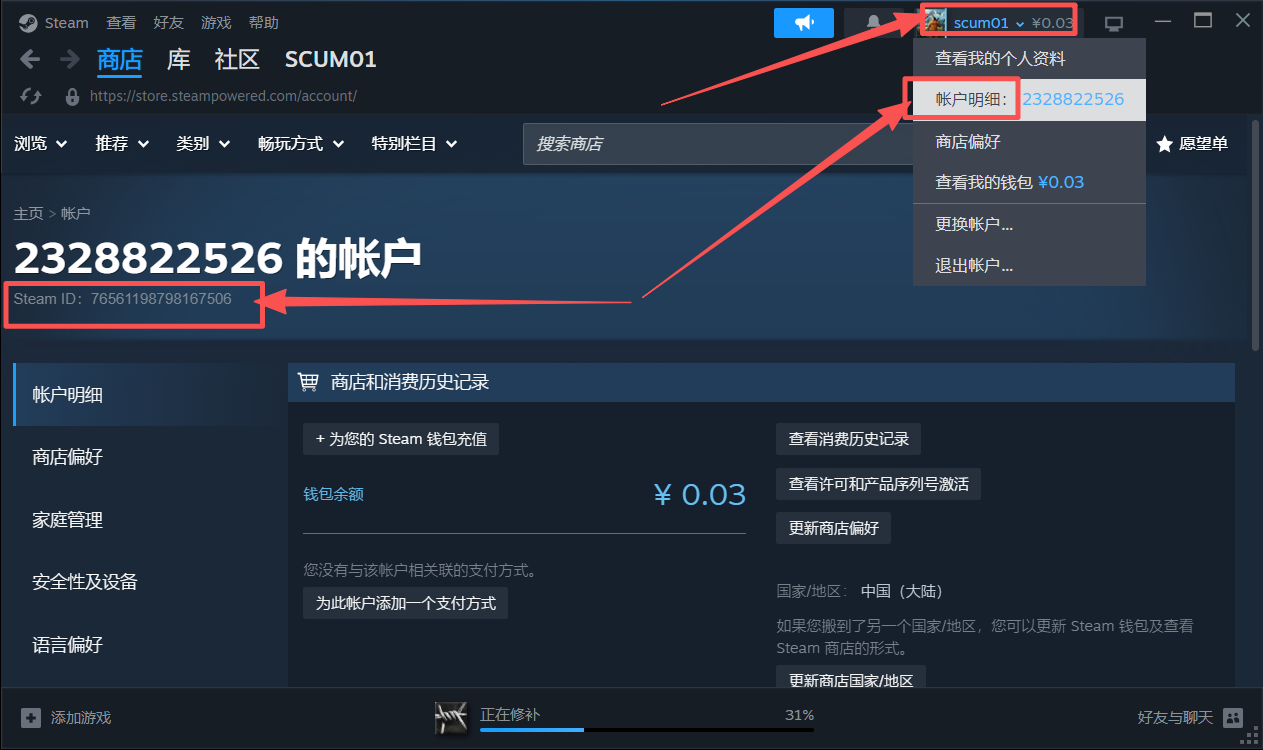Expand the 推荐 dropdown
1263x750 pixels.
(122, 144)
